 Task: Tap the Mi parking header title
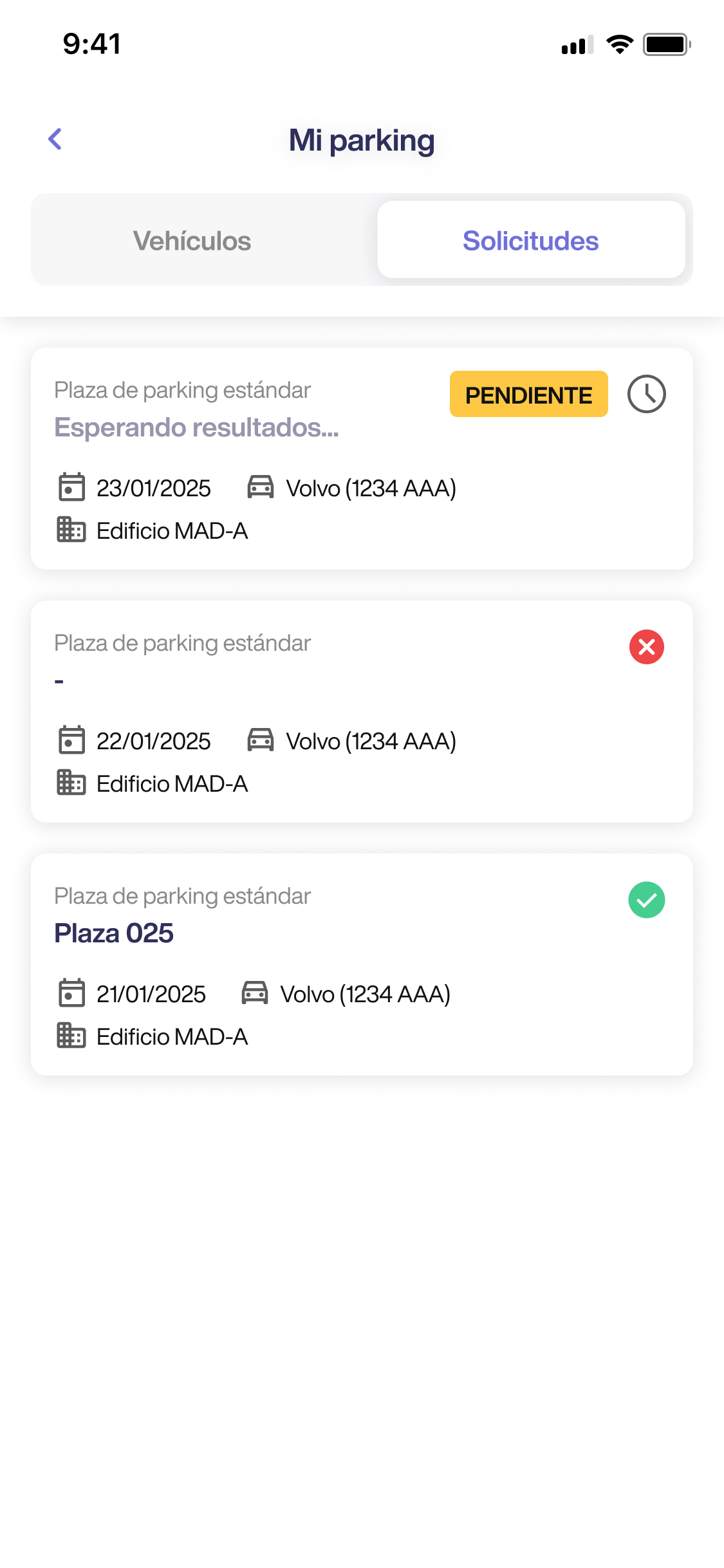tap(362, 140)
